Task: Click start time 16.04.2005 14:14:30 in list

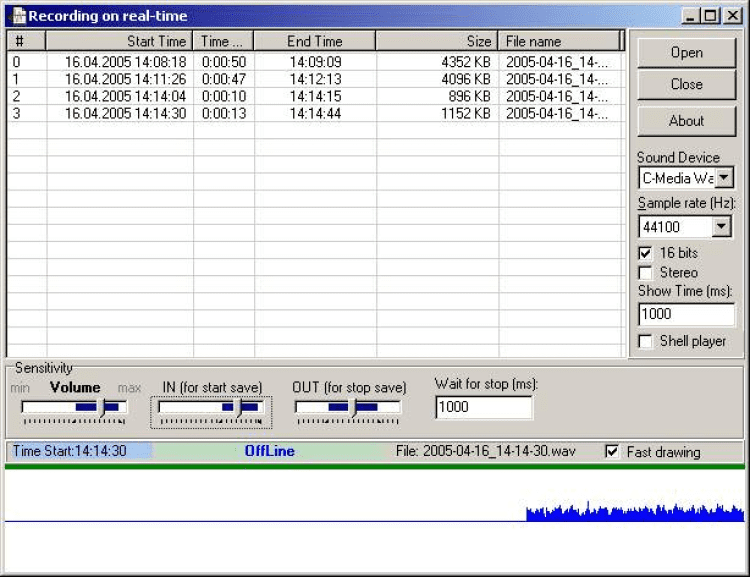Action: click(125, 113)
